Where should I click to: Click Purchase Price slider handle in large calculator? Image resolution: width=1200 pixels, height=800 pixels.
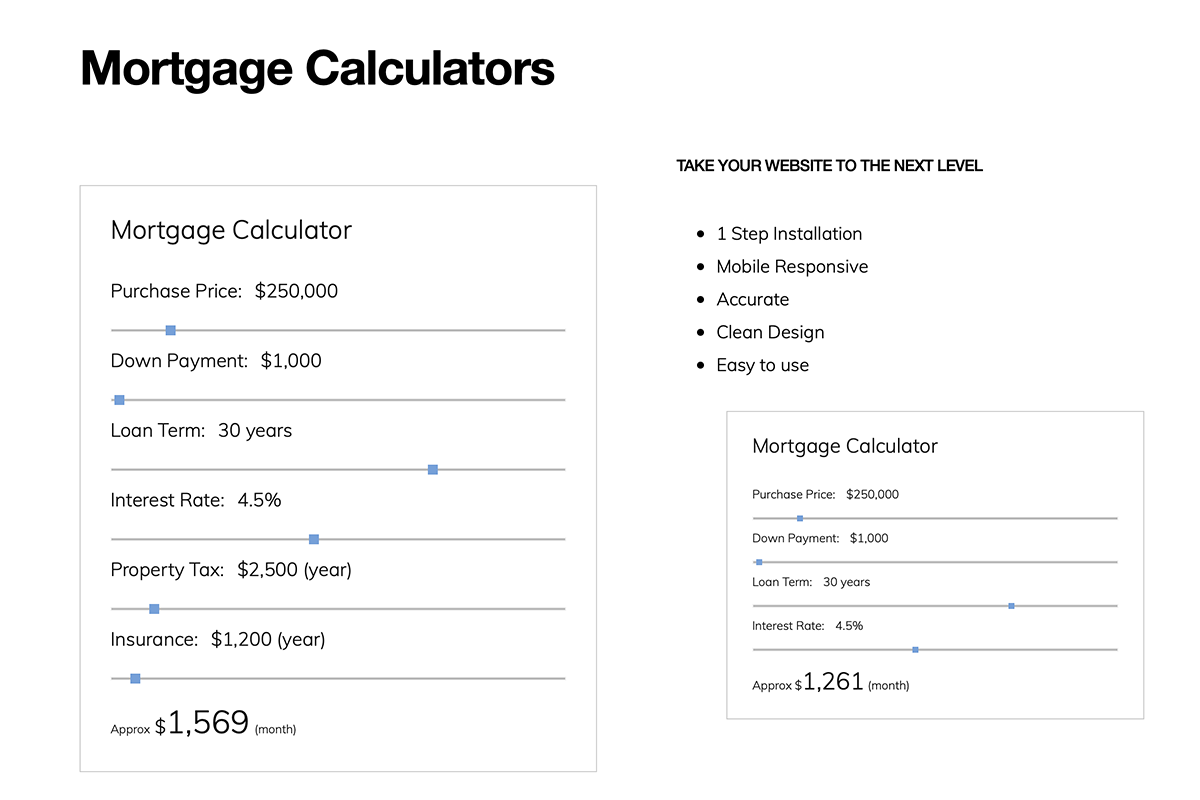171,330
